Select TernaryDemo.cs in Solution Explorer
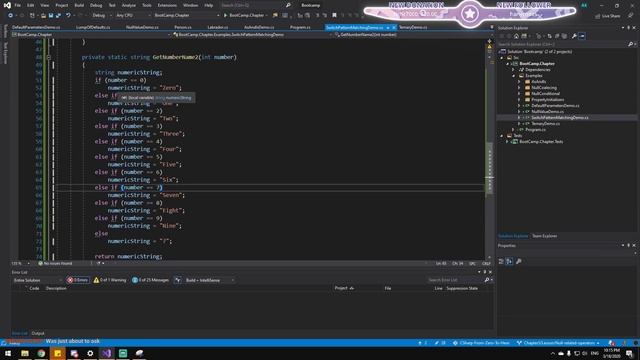This screenshot has width=640, height=360. (545, 124)
